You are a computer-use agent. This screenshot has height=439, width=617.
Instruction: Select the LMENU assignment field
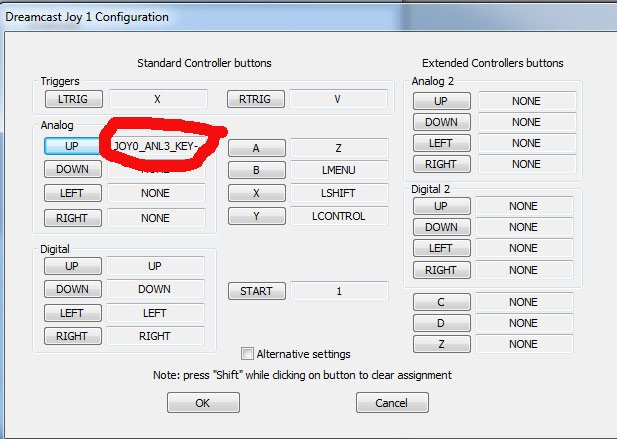(339, 170)
